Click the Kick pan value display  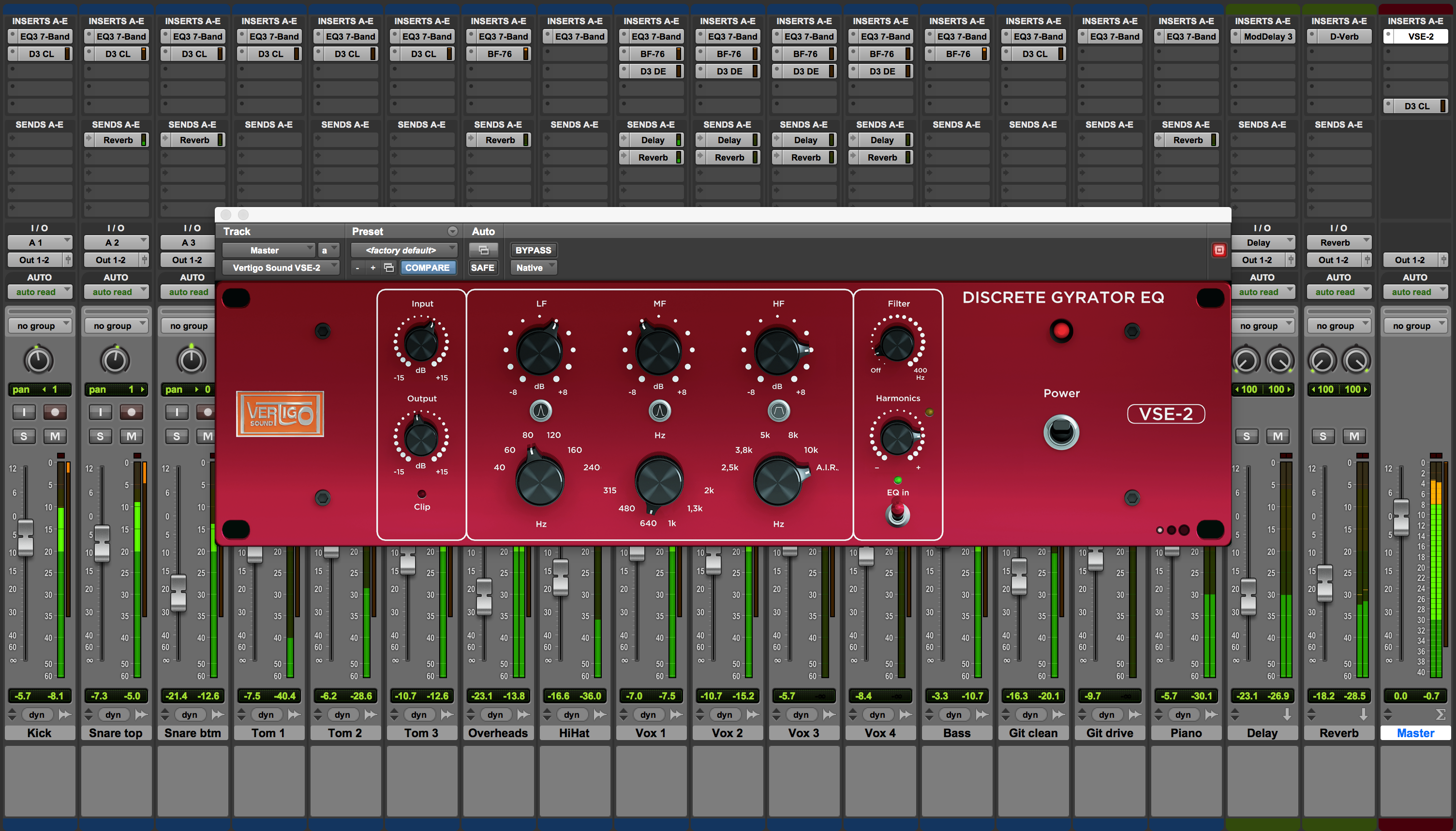click(39, 389)
